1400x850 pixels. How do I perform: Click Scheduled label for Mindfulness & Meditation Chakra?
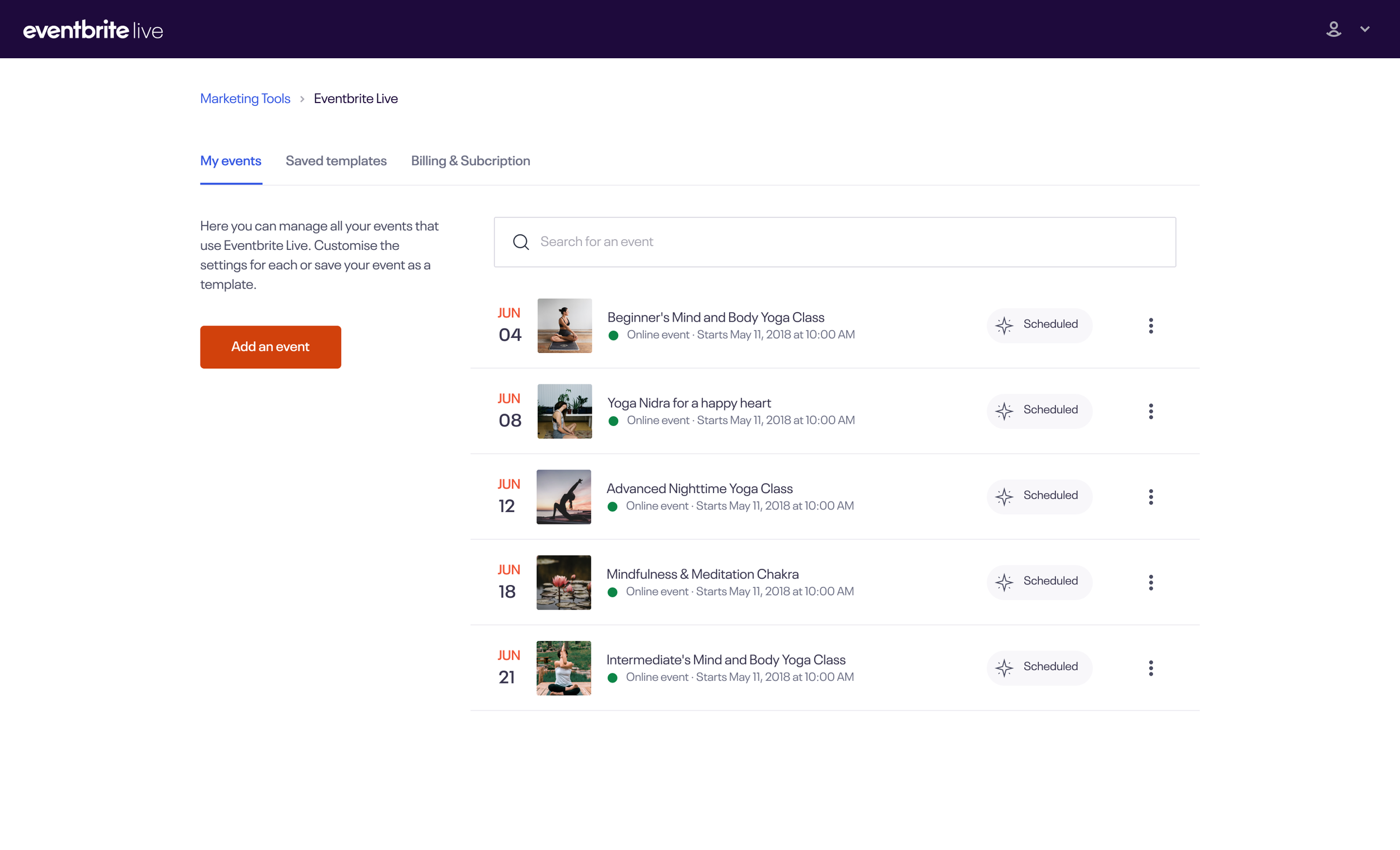(x=1050, y=580)
